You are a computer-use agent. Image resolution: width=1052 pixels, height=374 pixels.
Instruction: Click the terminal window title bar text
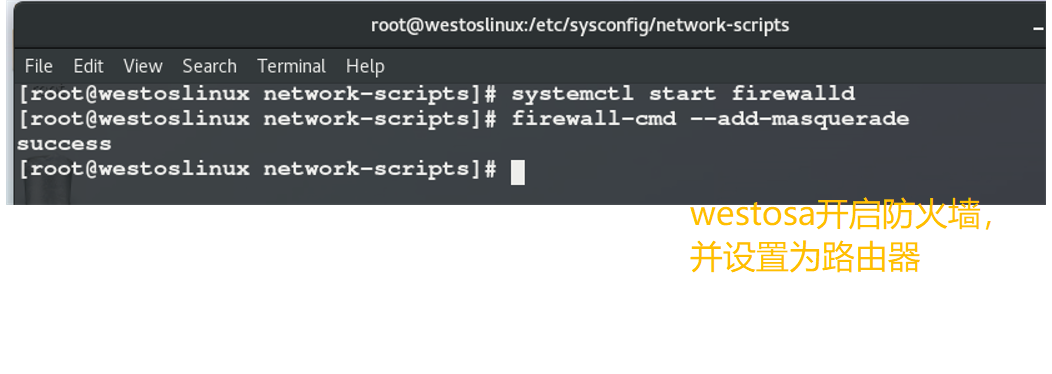pos(580,26)
